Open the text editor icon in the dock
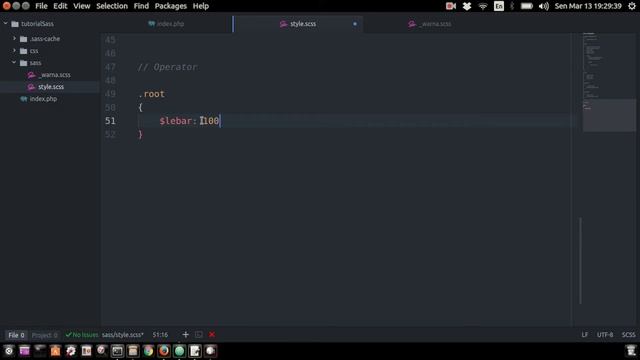640x360 pixels. click(x=195, y=351)
